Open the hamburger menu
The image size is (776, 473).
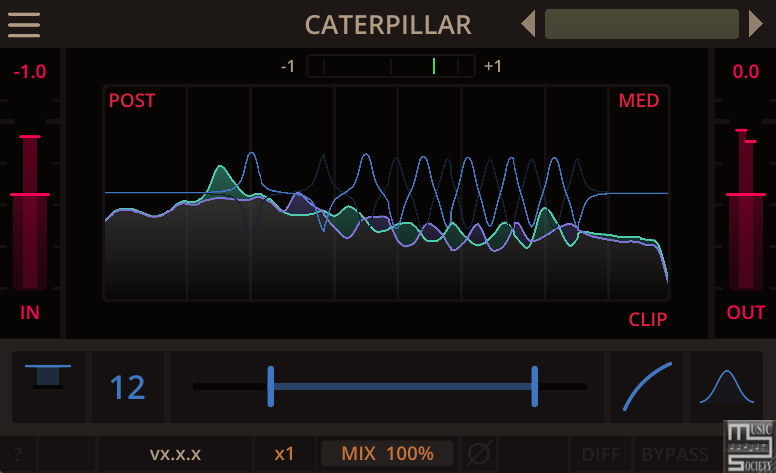[24, 25]
